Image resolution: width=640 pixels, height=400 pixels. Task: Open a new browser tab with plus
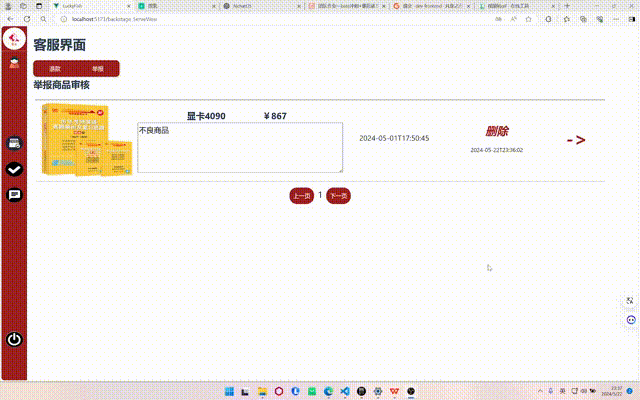point(567,6)
